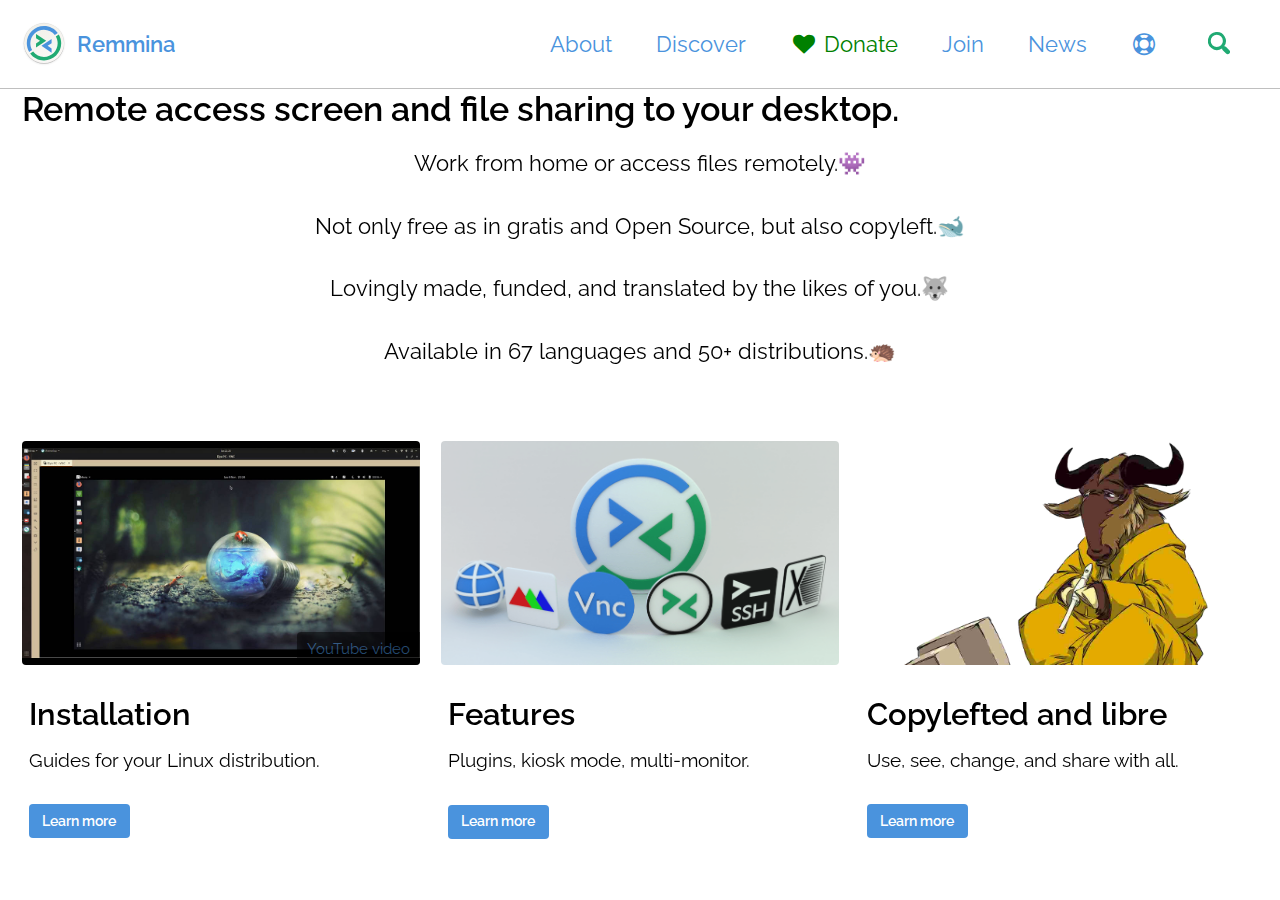Click Learn more under Features
This screenshot has width=1280, height=900.
(498, 822)
